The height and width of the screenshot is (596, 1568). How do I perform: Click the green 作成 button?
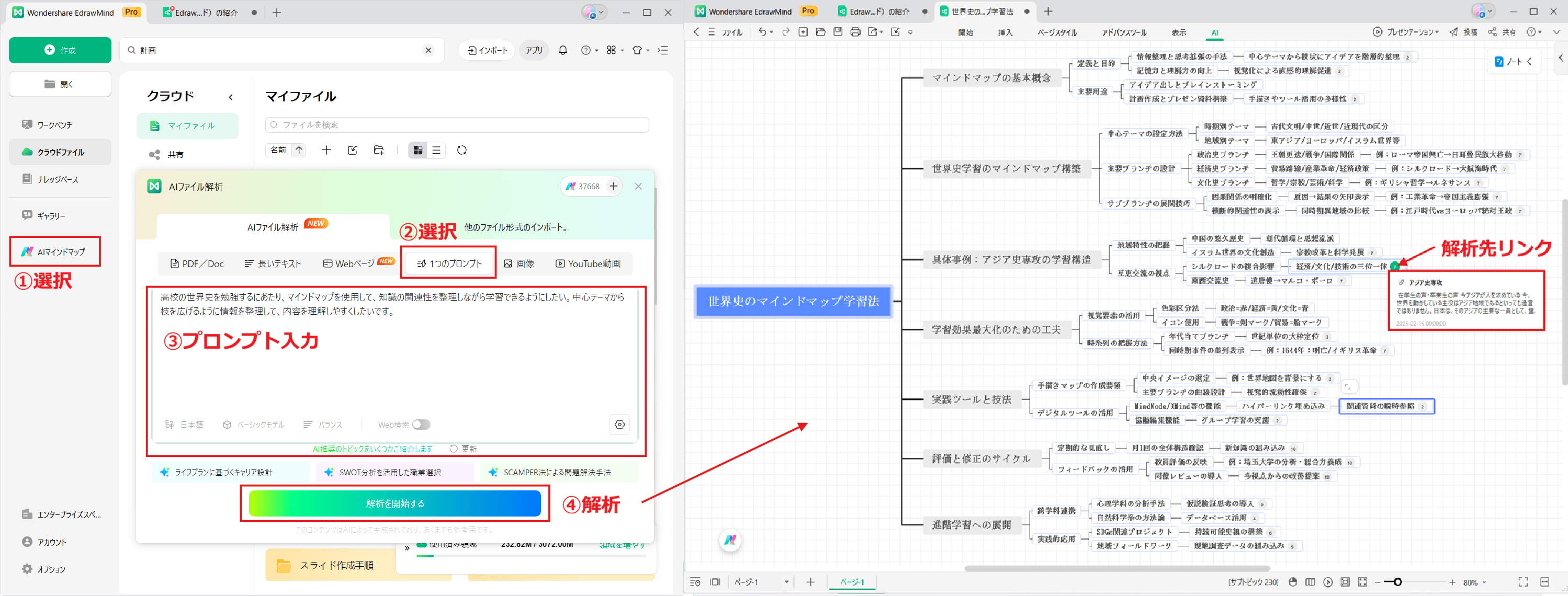(60, 50)
